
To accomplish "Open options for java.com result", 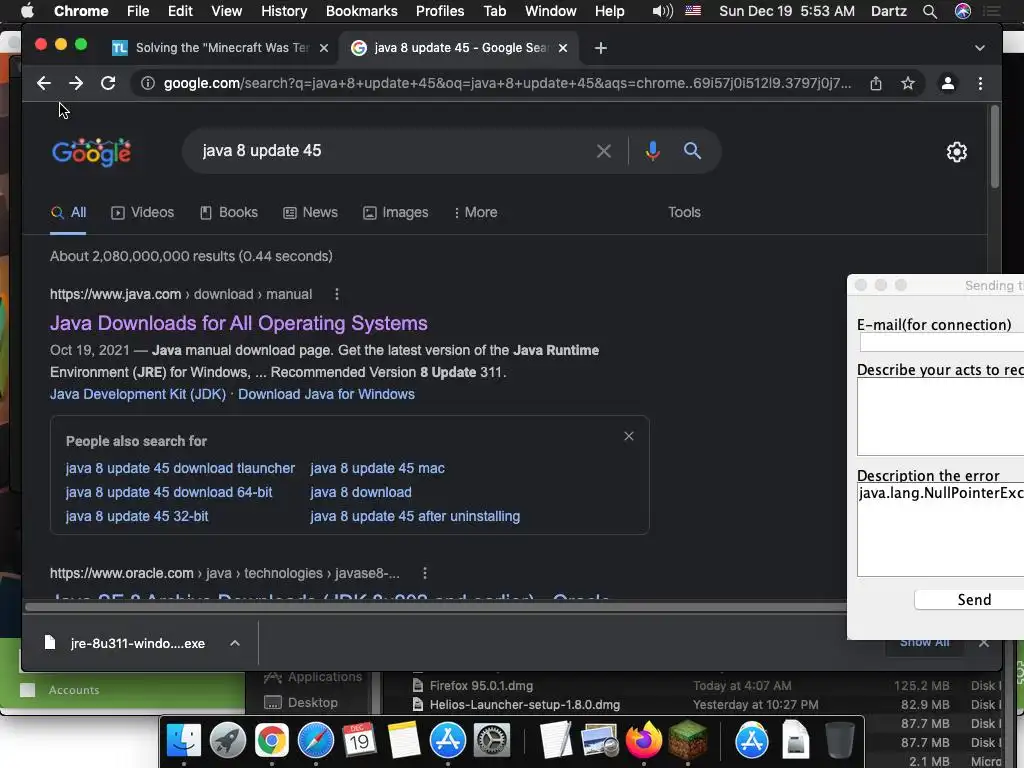I will click(x=337, y=295).
